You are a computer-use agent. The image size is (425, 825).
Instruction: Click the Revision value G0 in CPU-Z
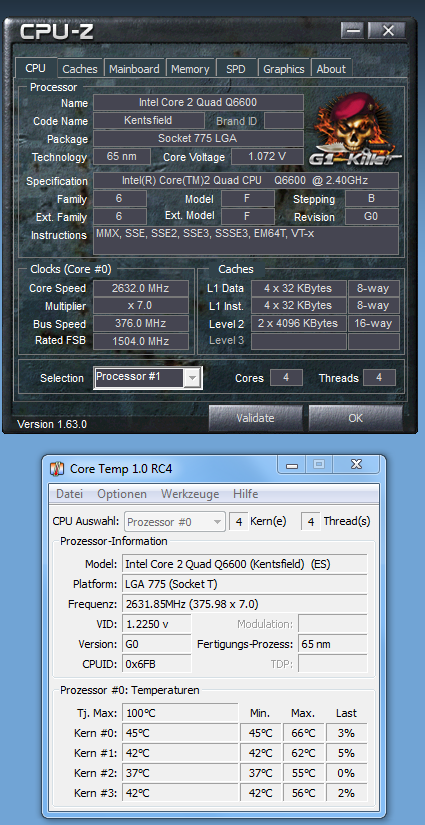point(372,217)
